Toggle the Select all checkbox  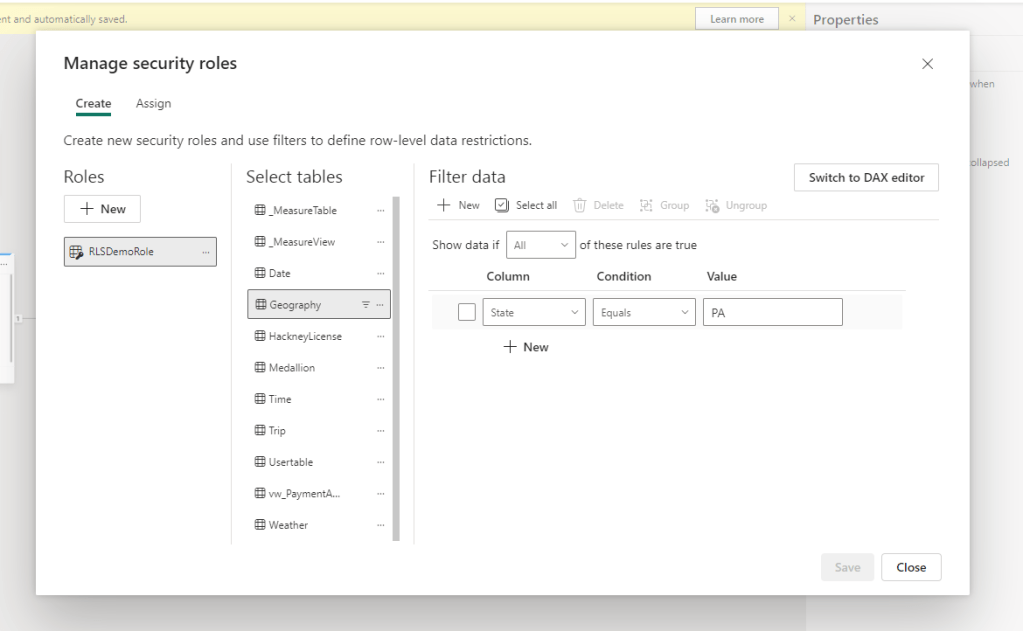pyautogui.click(x=502, y=205)
